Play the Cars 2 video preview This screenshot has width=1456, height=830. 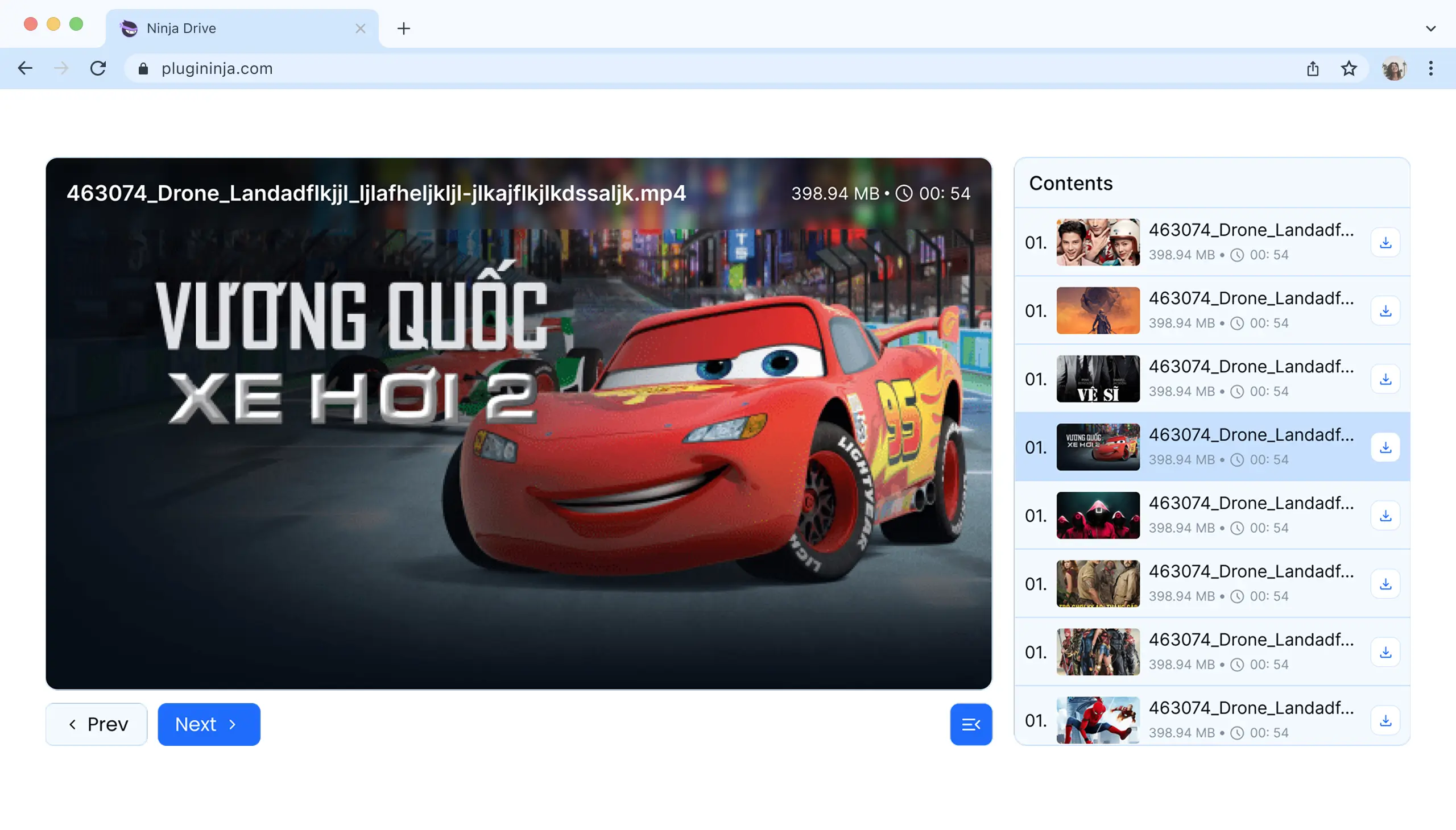[518, 424]
